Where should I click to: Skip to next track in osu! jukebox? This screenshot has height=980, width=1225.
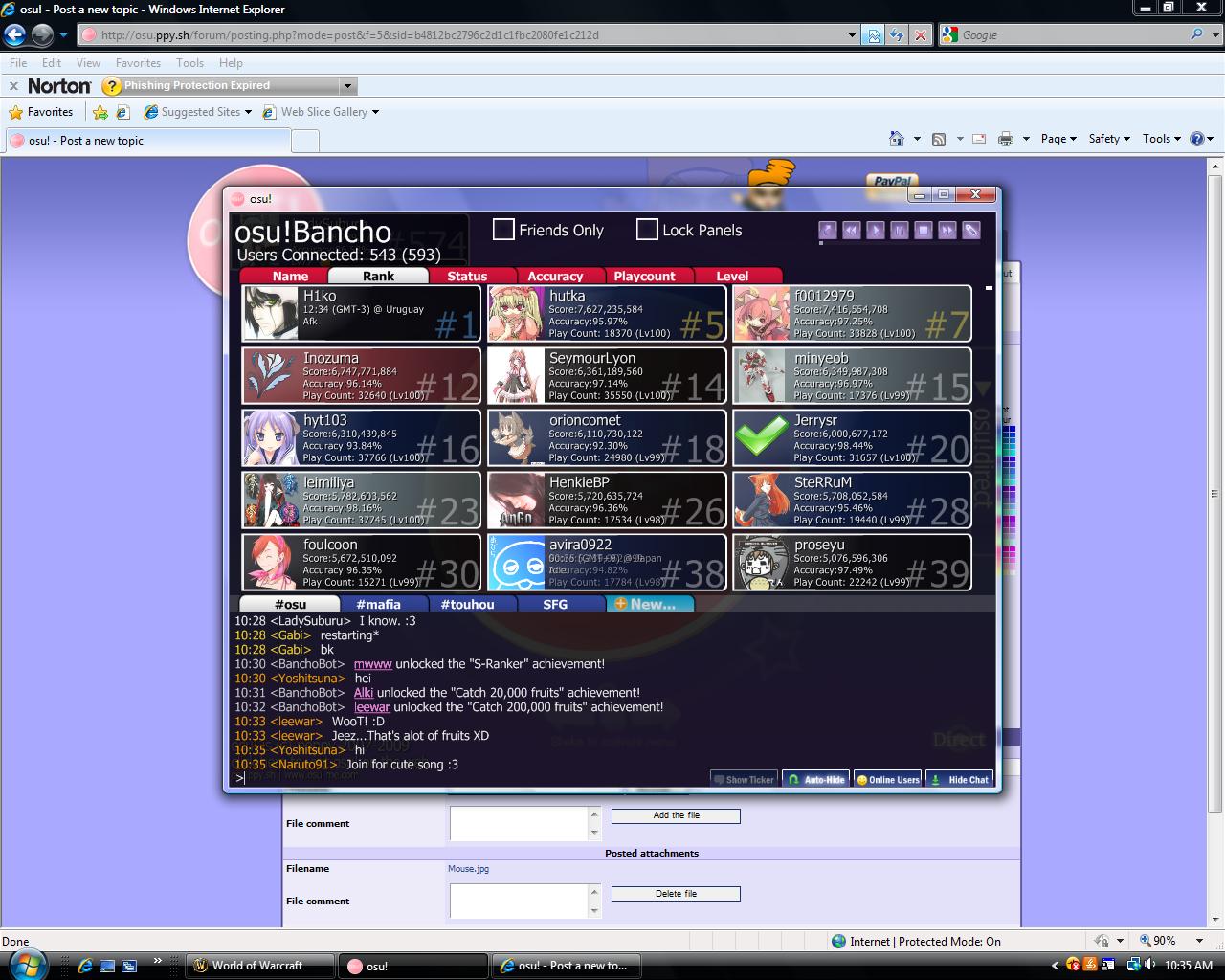tap(947, 230)
